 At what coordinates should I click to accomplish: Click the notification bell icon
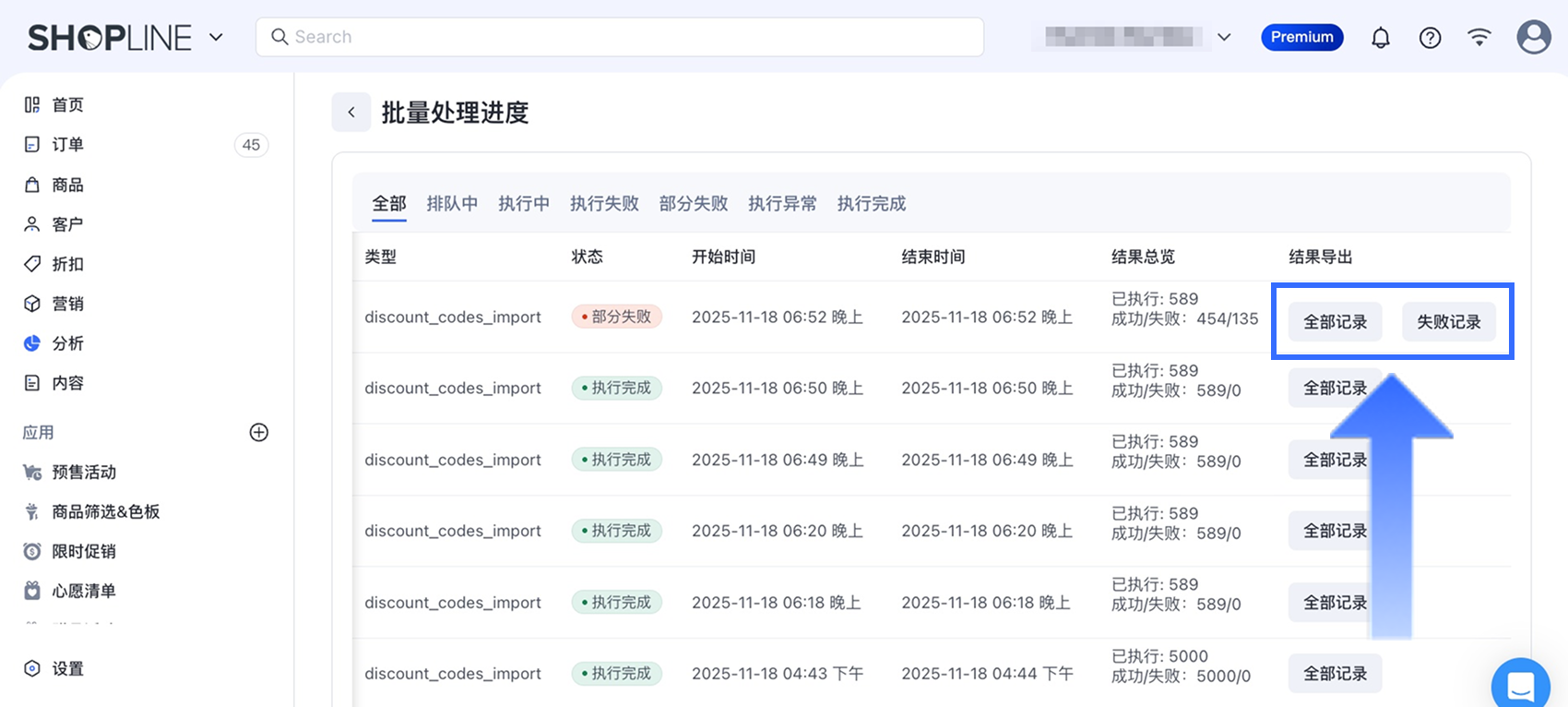click(1380, 38)
